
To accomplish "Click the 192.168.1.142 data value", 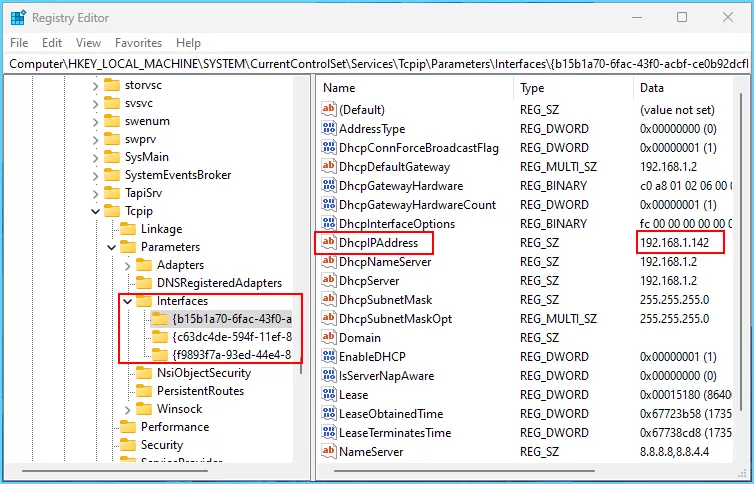I will (x=674, y=243).
